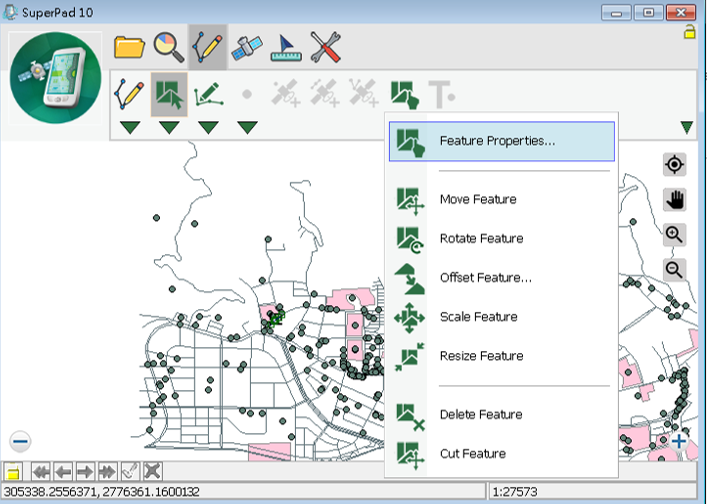Click the SuperPad 10 title bar app icon
The height and width of the screenshot is (504, 707).
click(10, 12)
